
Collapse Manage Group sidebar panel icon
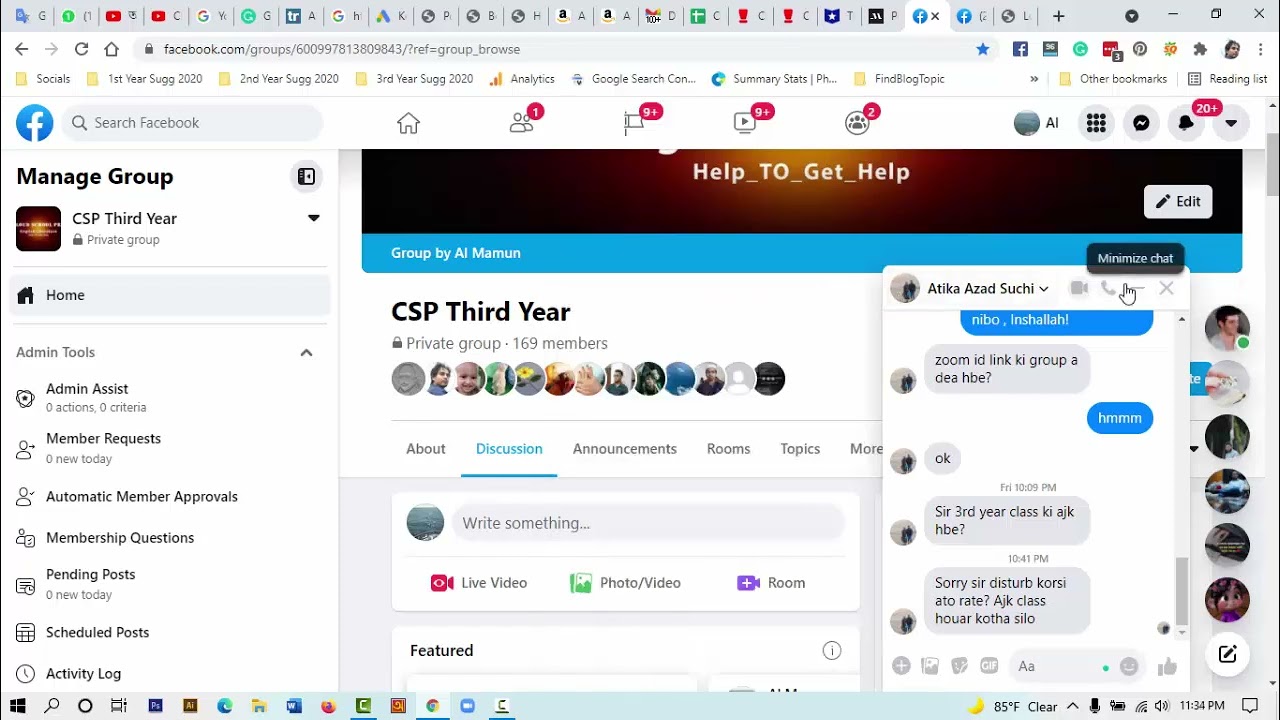pos(306,177)
